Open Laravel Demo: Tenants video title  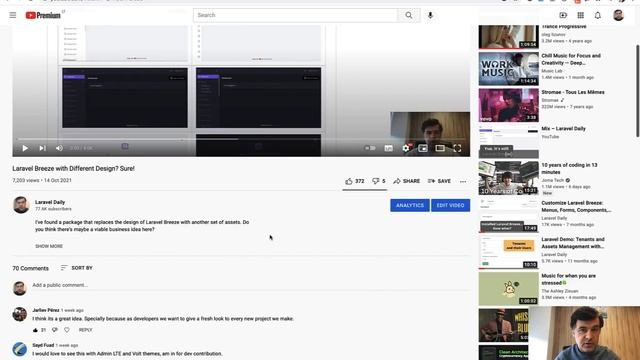click(573, 243)
